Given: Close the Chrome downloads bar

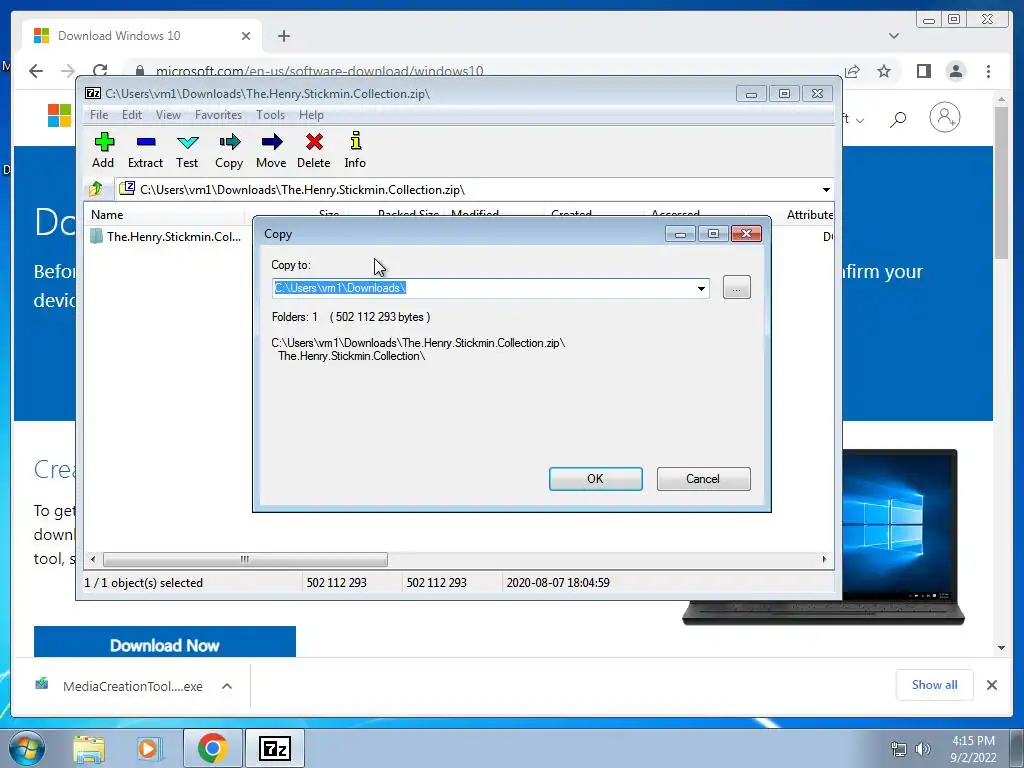Looking at the screenshot, I should coord(992,685).
